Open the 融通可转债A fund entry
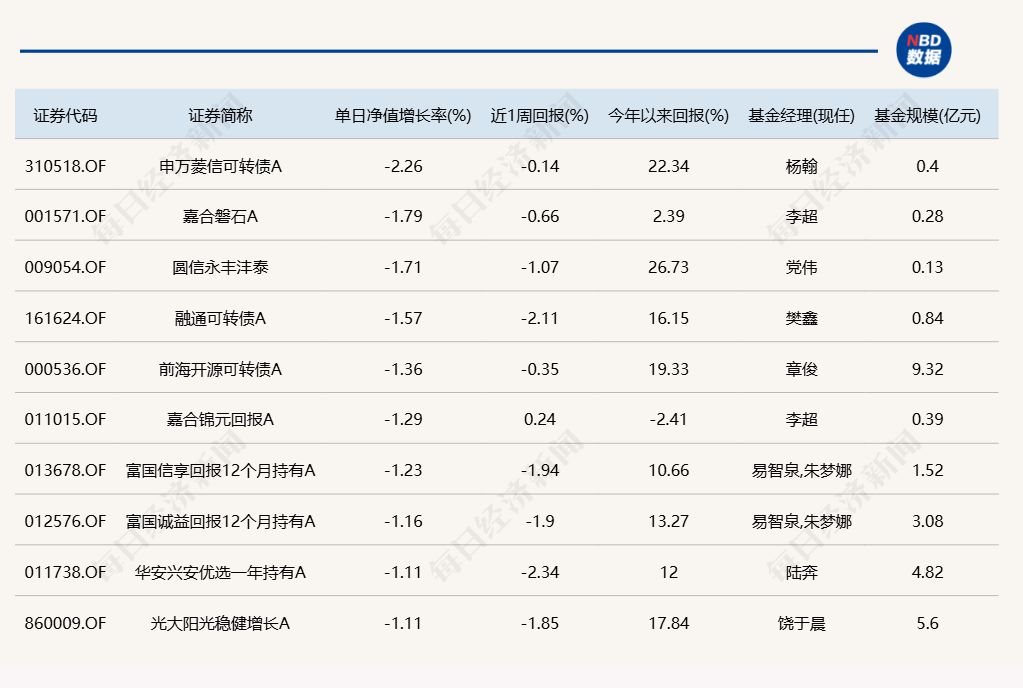 click(220, 318)
